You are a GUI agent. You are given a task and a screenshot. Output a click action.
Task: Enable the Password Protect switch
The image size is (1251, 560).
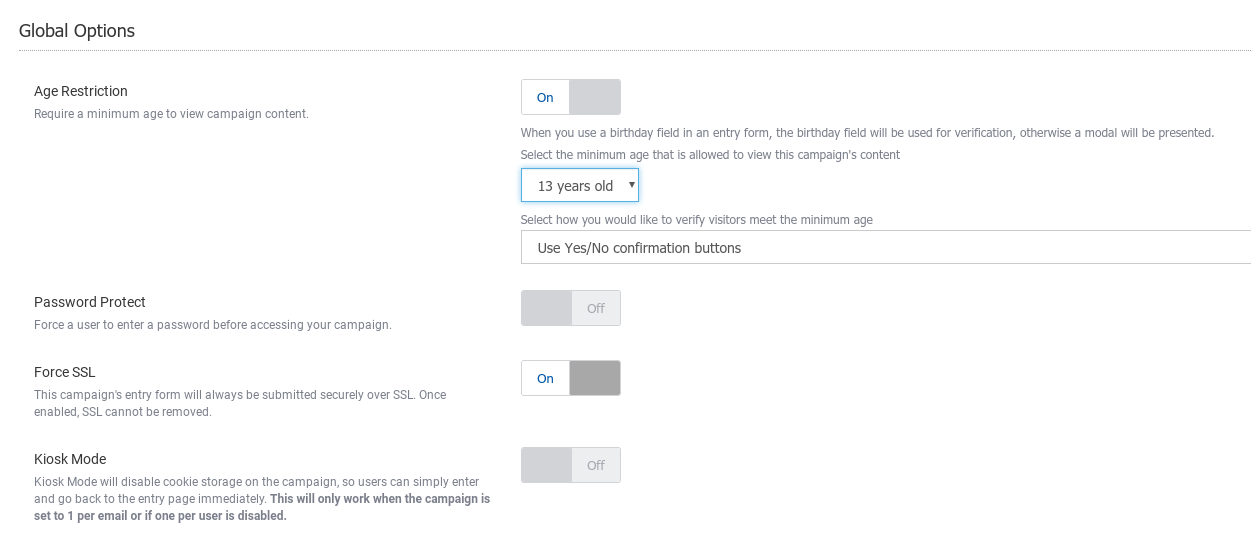click(x=570, y=308)
